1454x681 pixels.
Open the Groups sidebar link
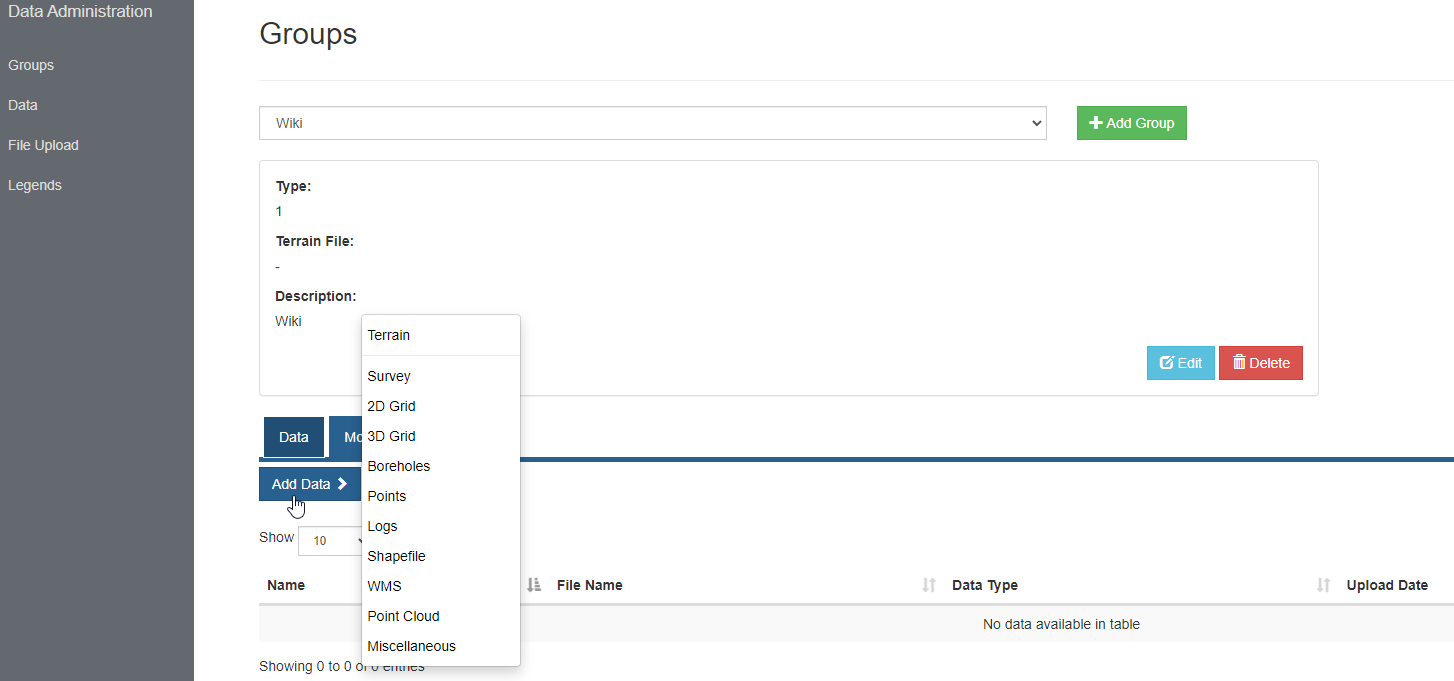(31, 65)
